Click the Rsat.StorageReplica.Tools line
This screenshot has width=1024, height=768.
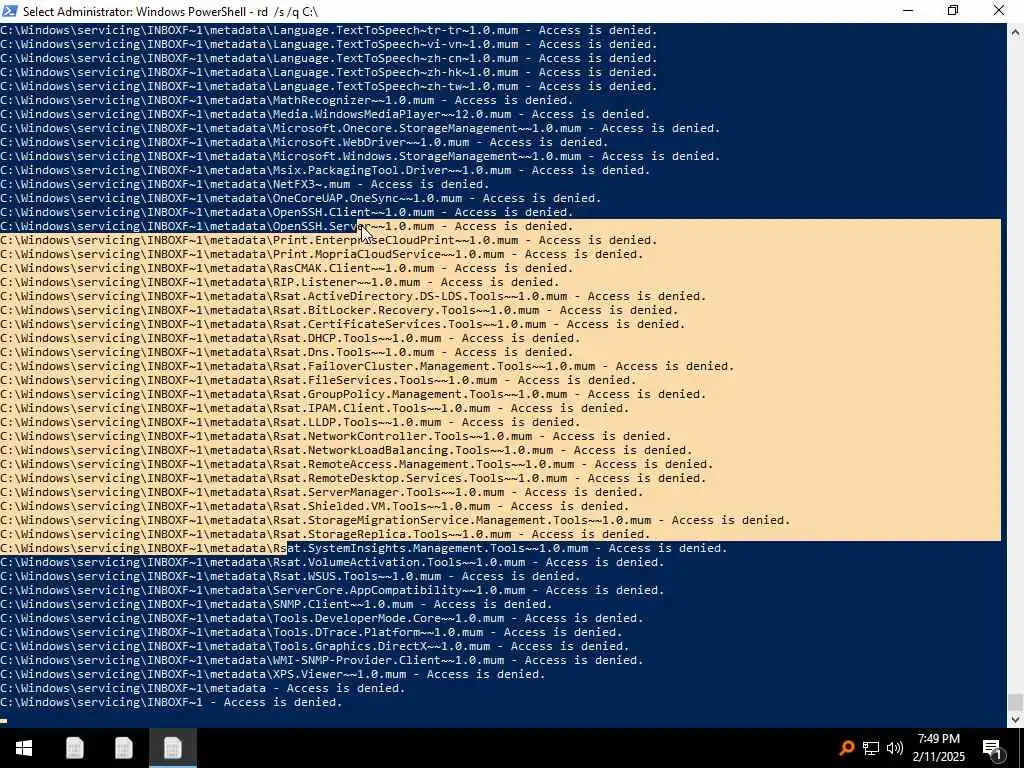tap(325, 534)
